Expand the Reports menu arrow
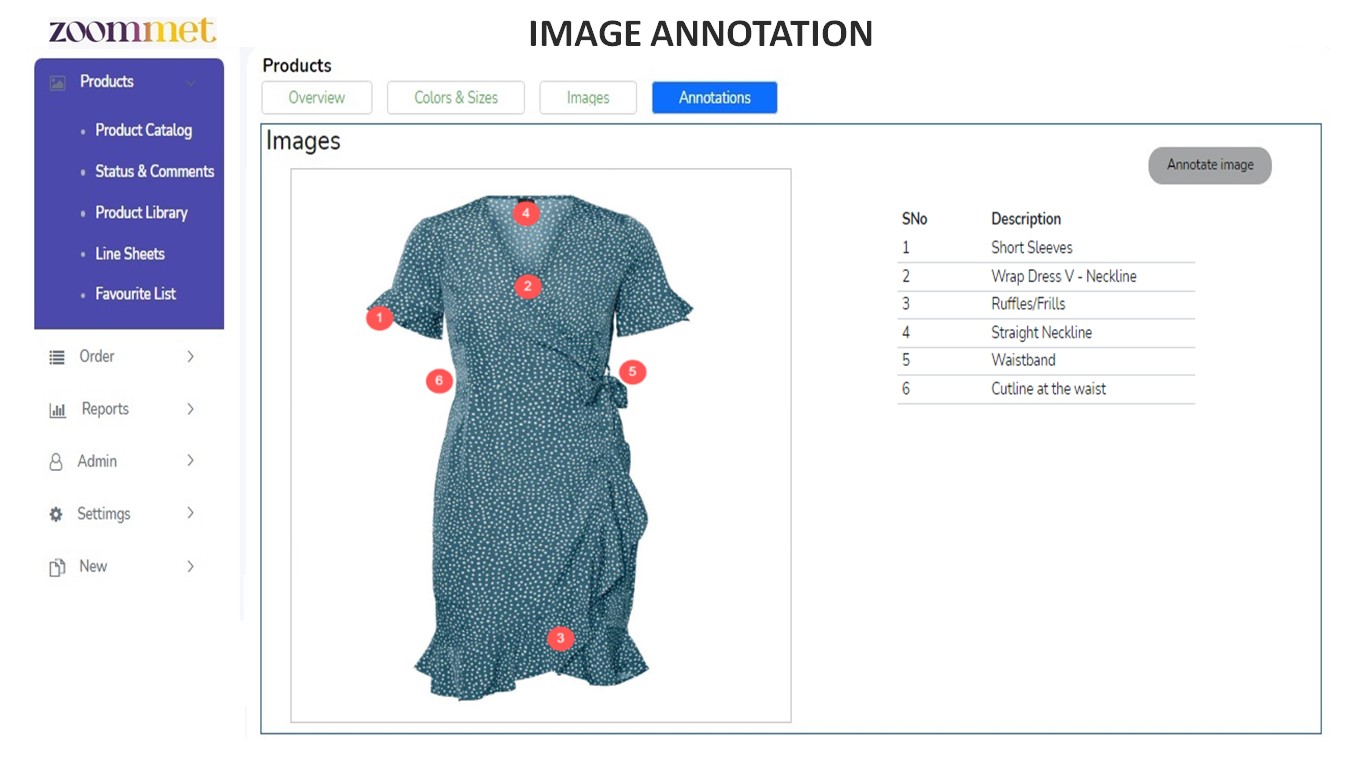The height and width of the screenshot is (764, 1359). 190,409
